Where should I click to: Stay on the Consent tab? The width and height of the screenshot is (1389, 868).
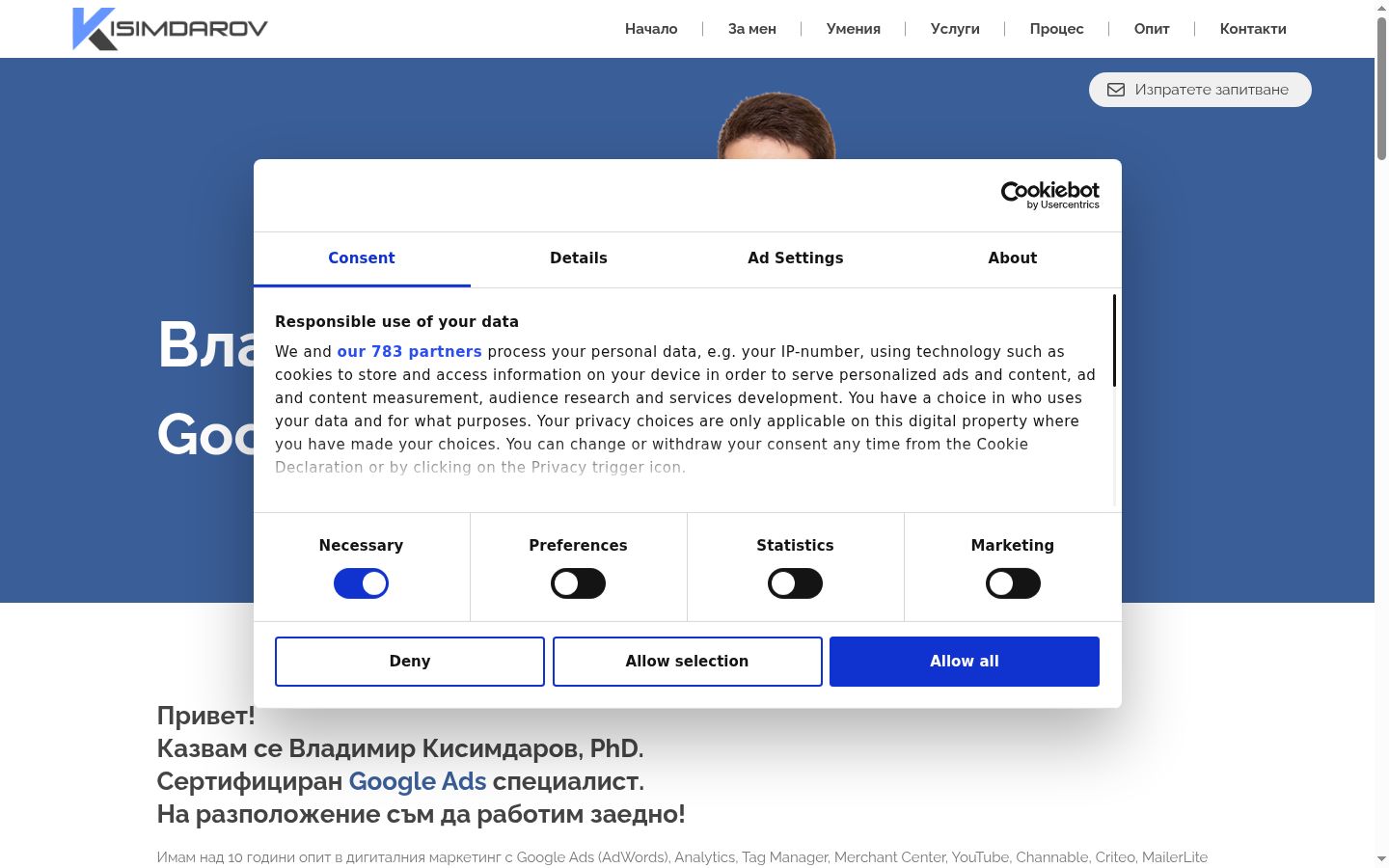coord(362,258)
